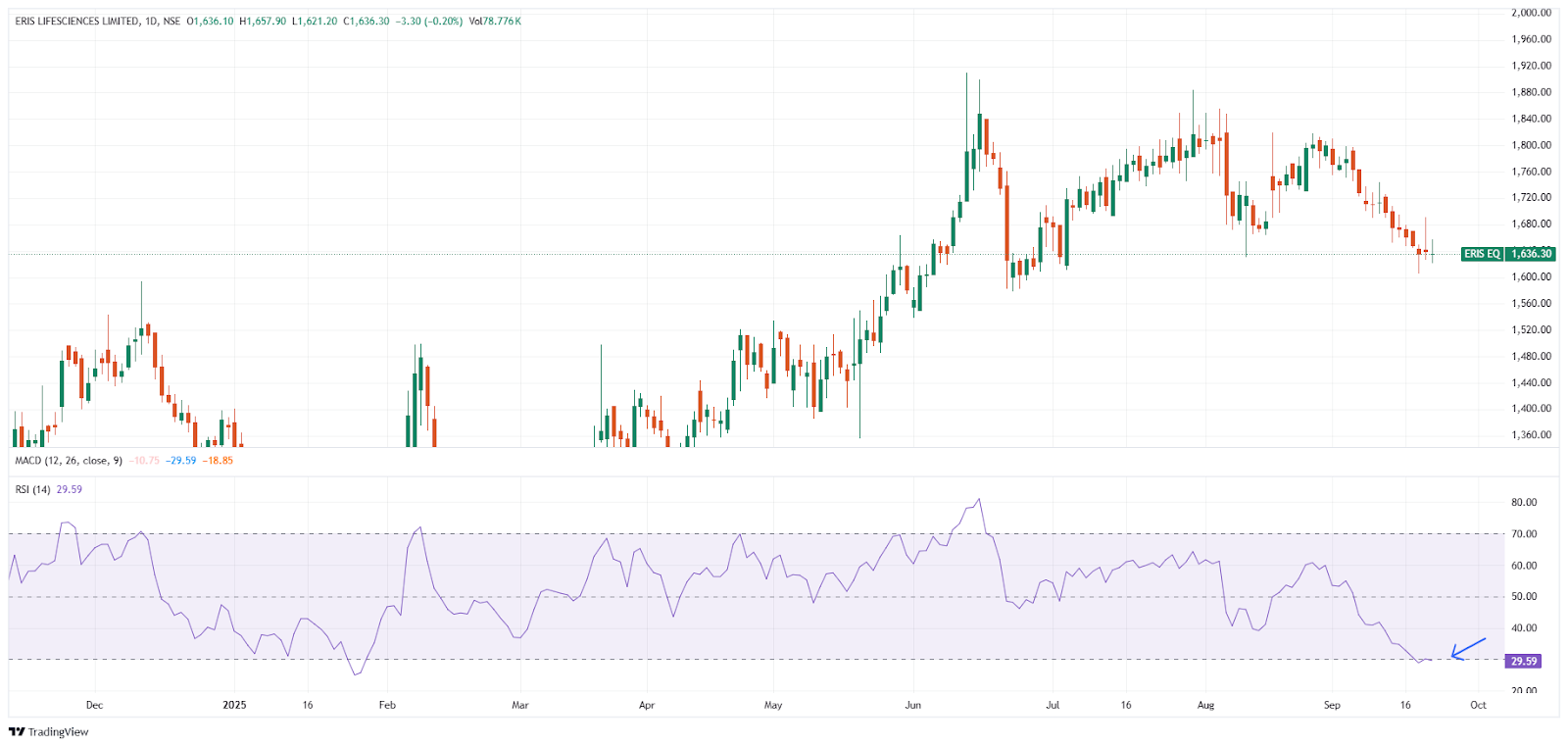Click the 60.00 RSI scale label
Screen dimensions: 1568x747
point(1524,566)
